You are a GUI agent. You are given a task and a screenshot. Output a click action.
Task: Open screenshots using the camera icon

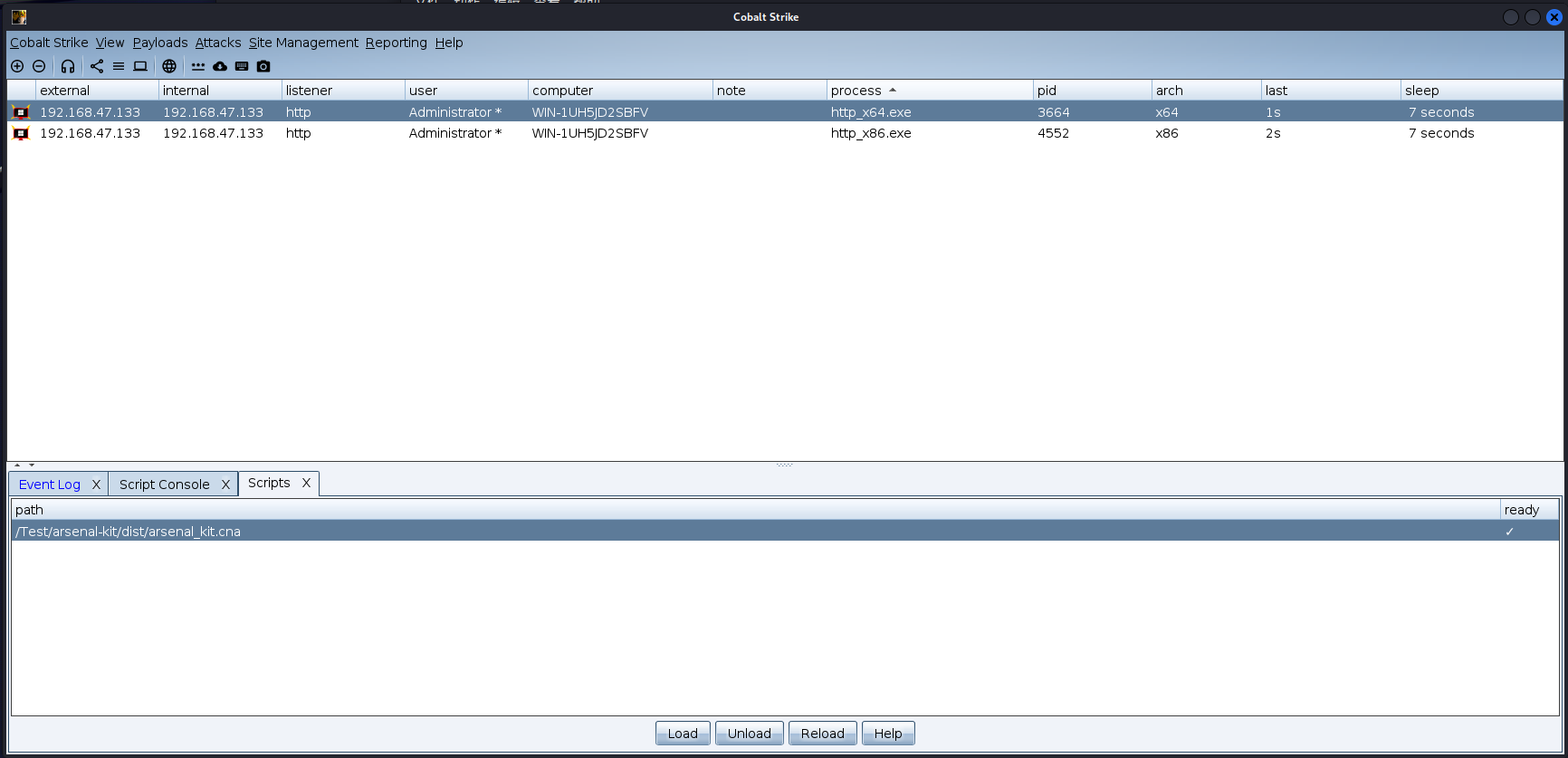(x=263, y=66)
